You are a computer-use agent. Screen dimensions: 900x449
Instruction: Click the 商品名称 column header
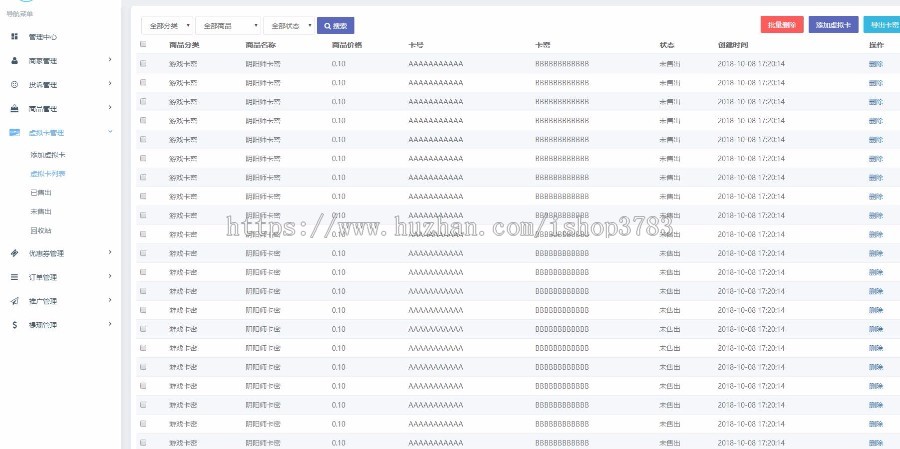coord(261,45)
